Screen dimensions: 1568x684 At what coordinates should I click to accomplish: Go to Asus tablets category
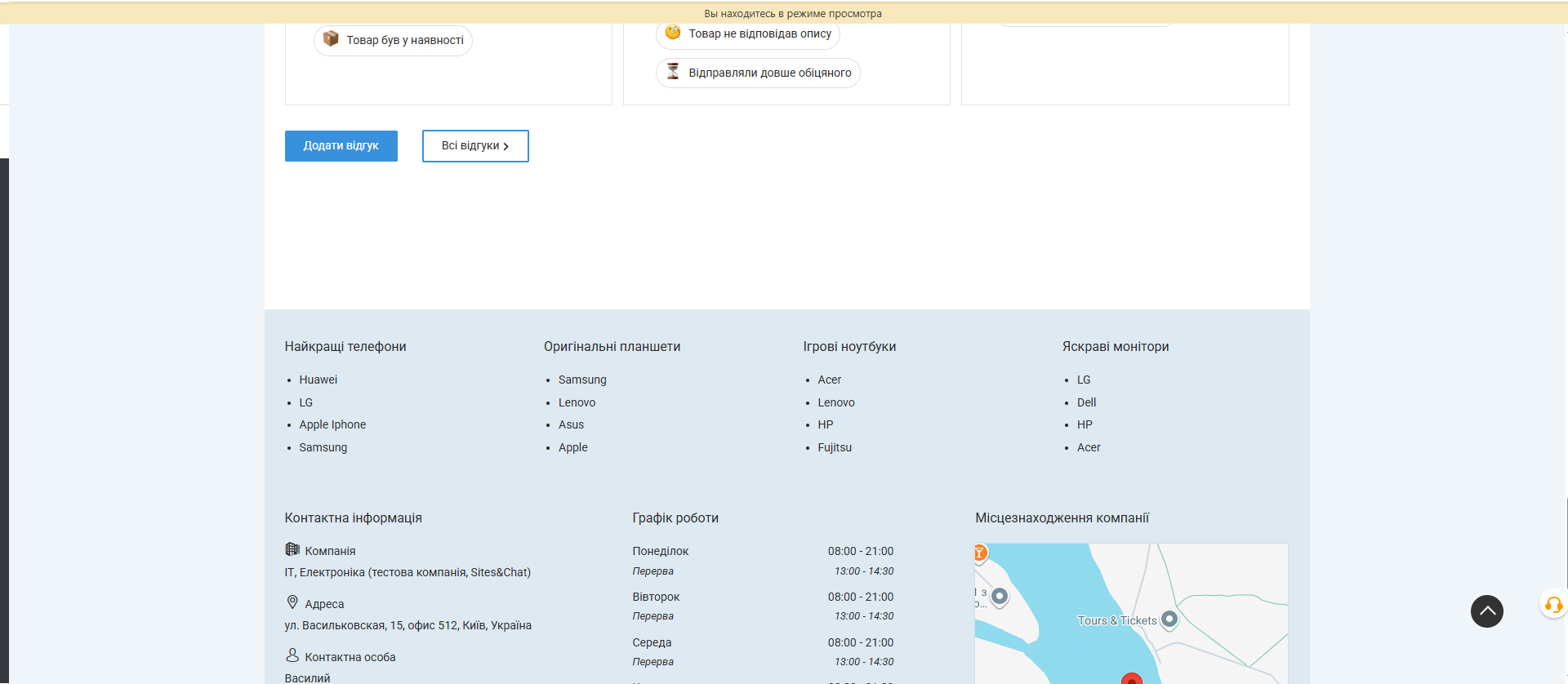(x=571, y=424)
